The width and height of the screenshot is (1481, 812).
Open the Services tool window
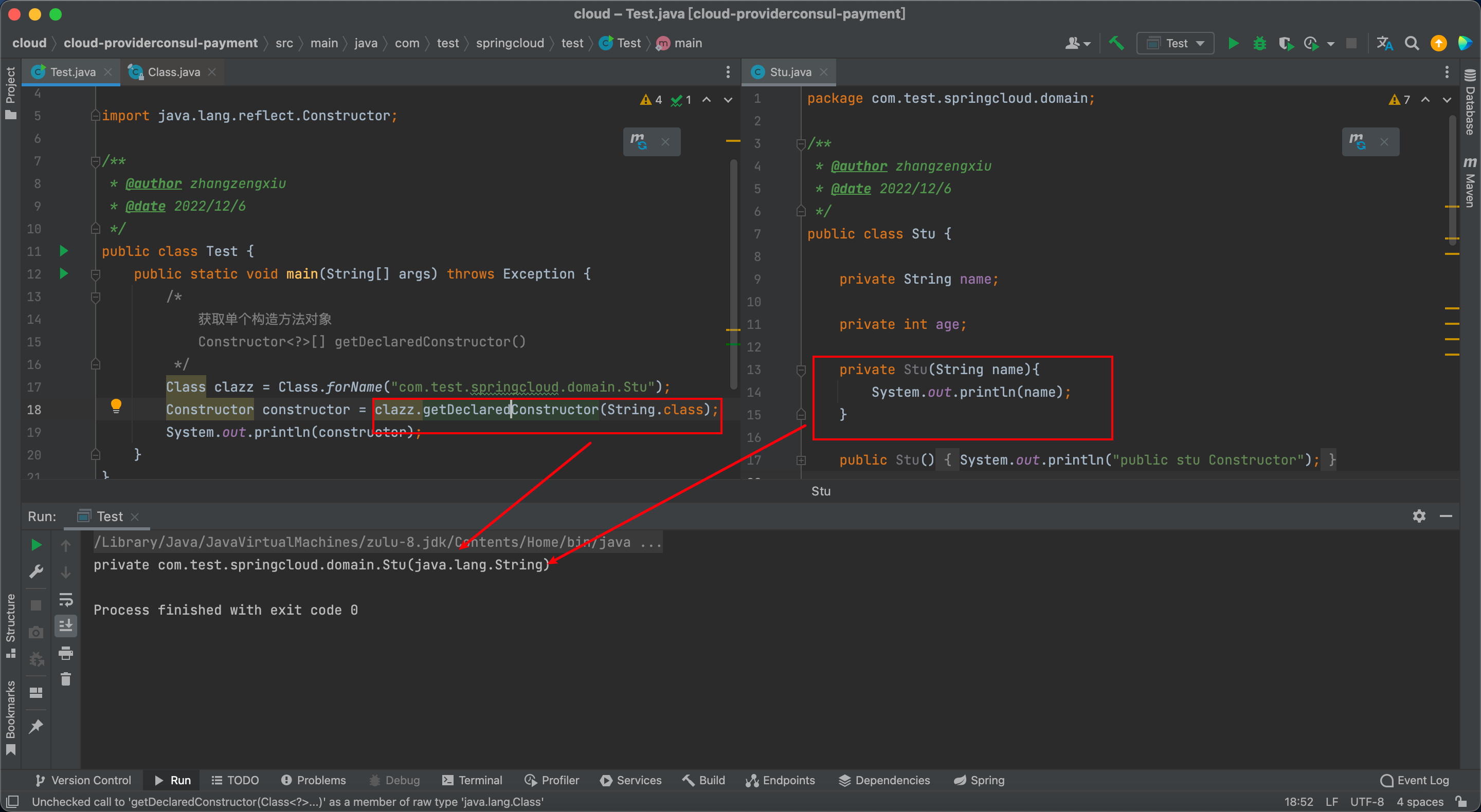630,780
